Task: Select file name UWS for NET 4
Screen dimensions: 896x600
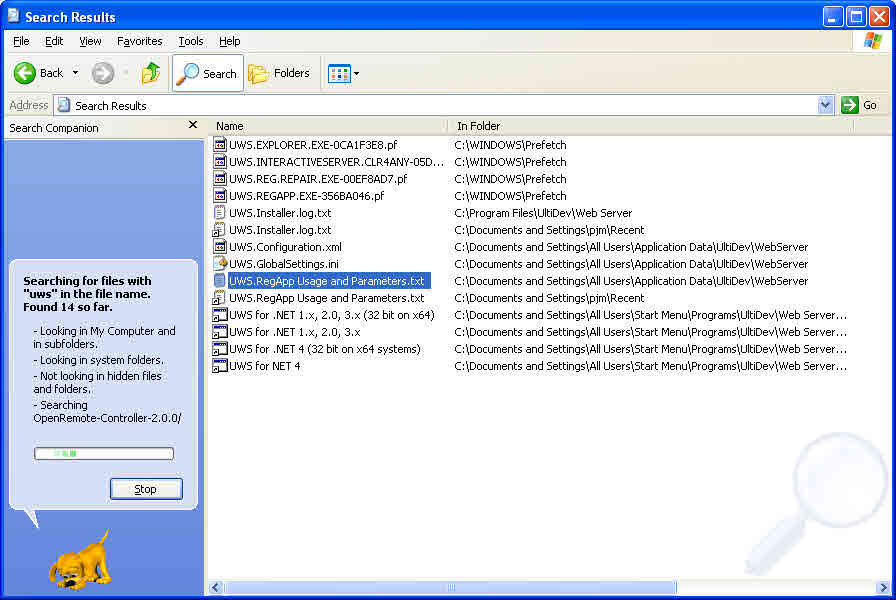Action: (x=265, y=366)
